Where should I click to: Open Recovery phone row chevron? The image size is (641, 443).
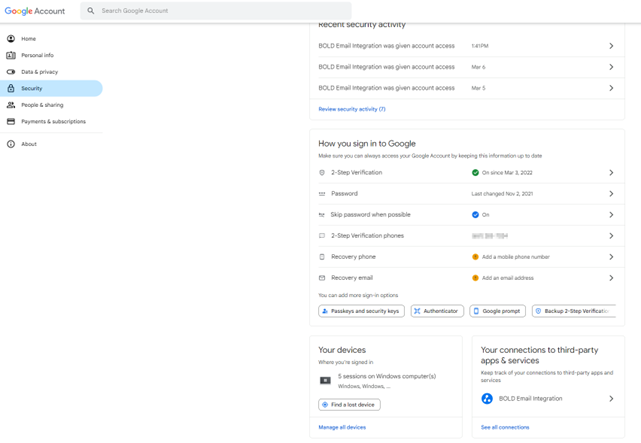[611, 257]
